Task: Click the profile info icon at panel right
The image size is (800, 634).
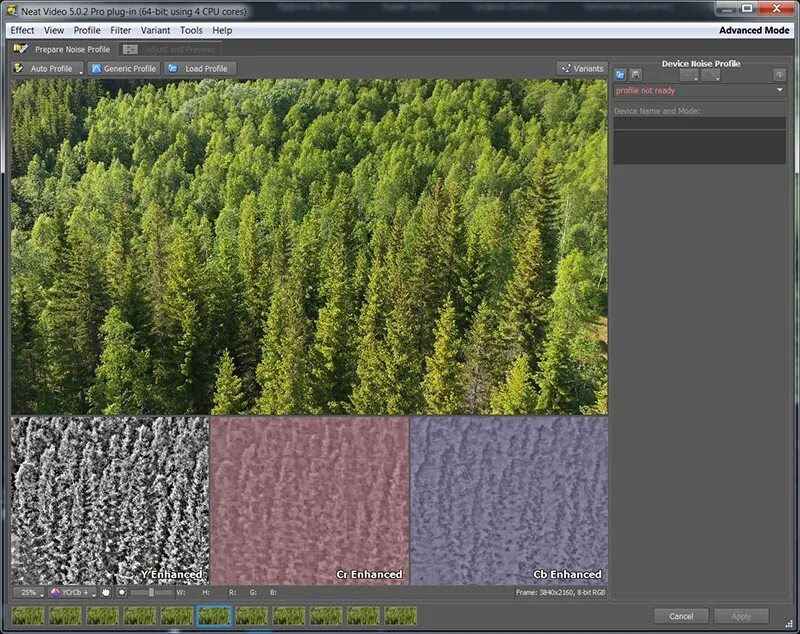Action: [x=780, y=75]
